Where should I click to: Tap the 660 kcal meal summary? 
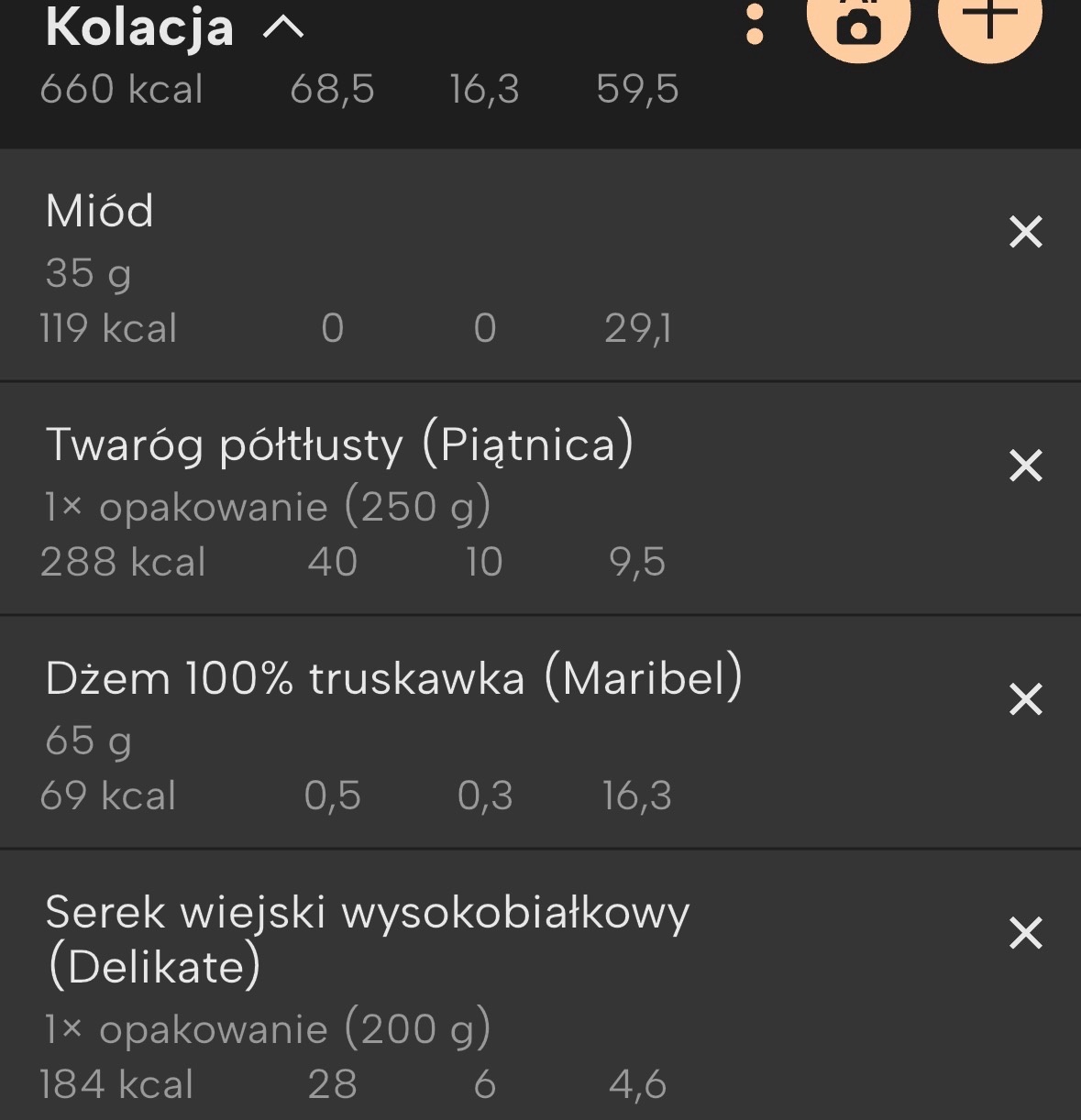click(121, 90)
